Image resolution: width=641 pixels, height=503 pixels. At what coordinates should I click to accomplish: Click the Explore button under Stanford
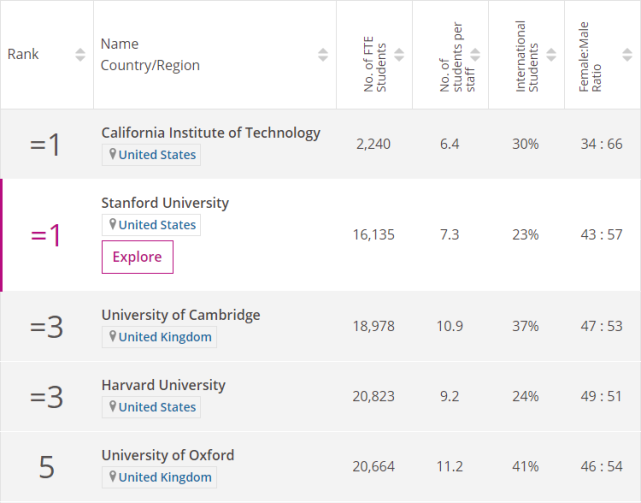tap(137, 257)
